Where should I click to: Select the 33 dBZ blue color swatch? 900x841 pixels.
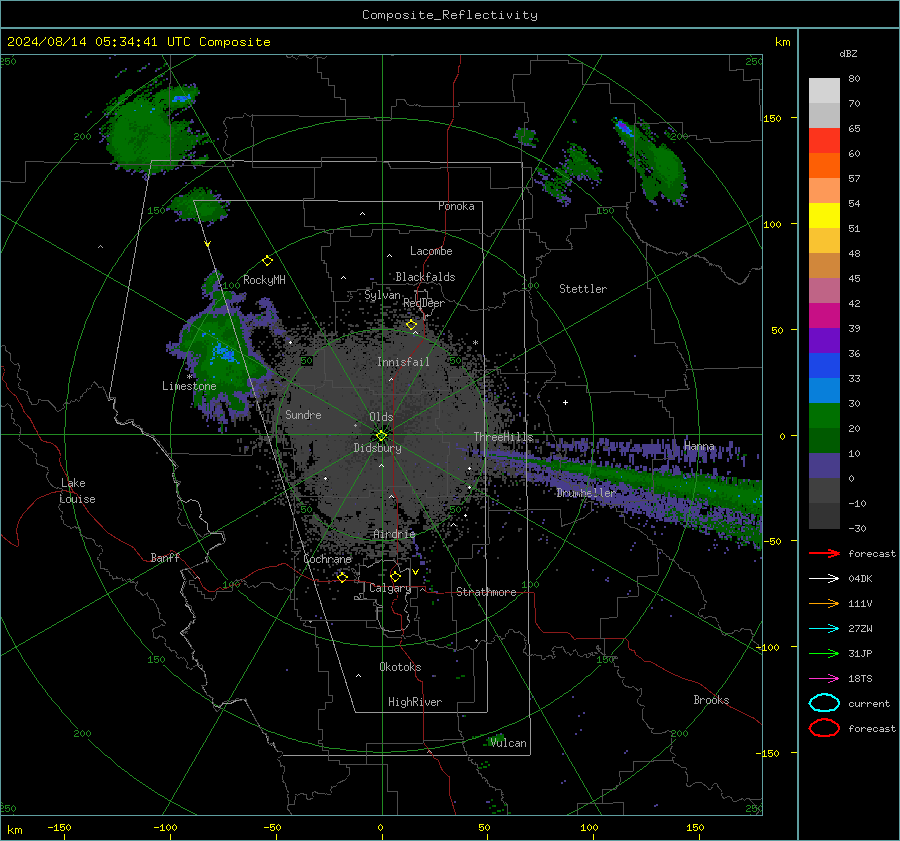[x=824, y=366]
